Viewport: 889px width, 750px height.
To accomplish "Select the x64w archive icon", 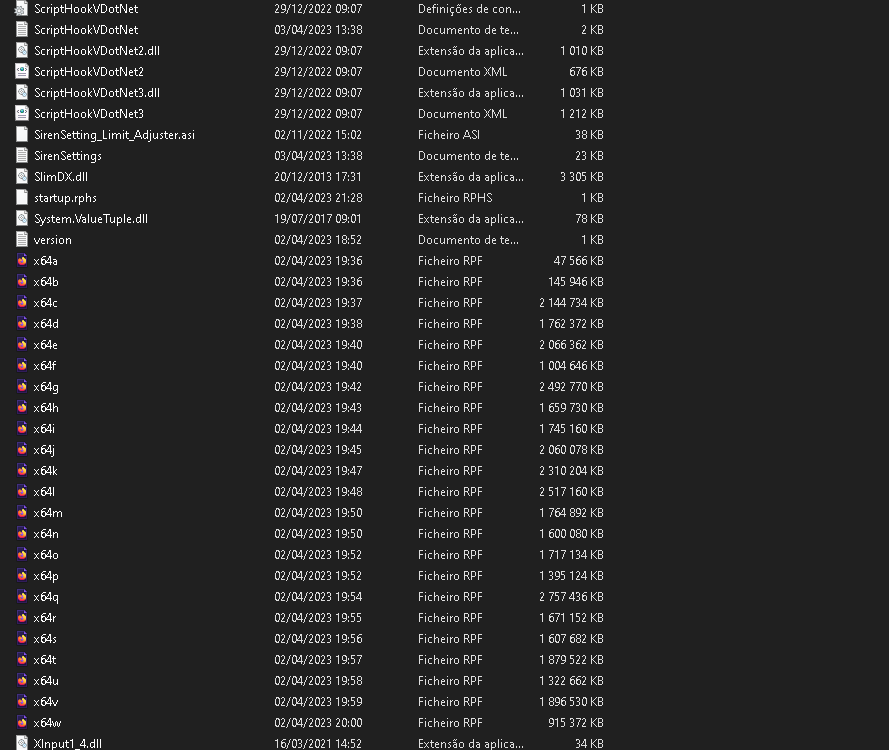I will click(22, 723).
